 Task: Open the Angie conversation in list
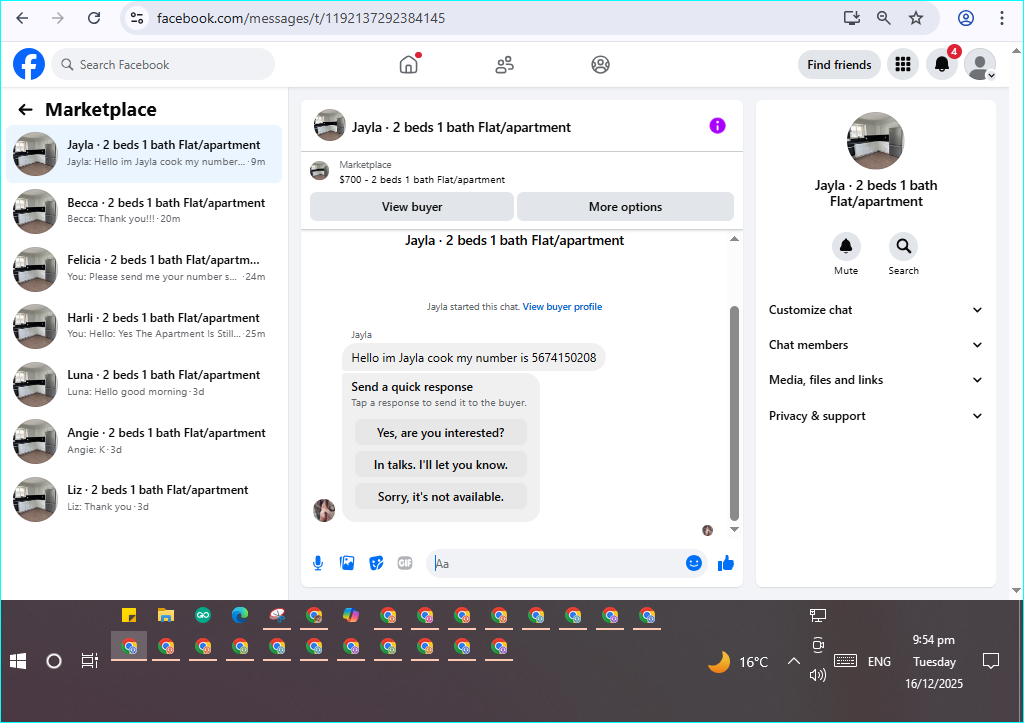[144, 442]
